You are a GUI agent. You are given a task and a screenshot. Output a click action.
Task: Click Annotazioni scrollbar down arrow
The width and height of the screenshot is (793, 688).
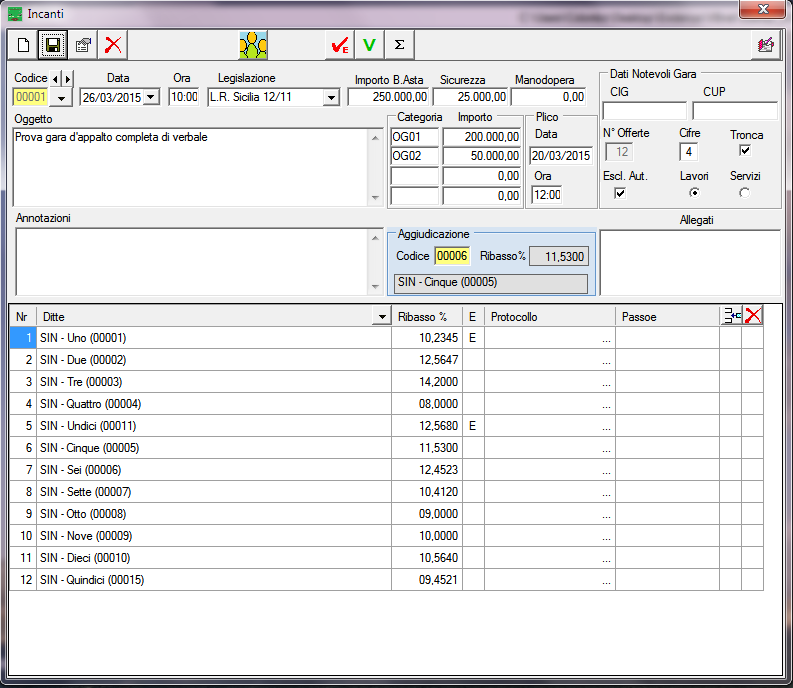click(375, 286)
